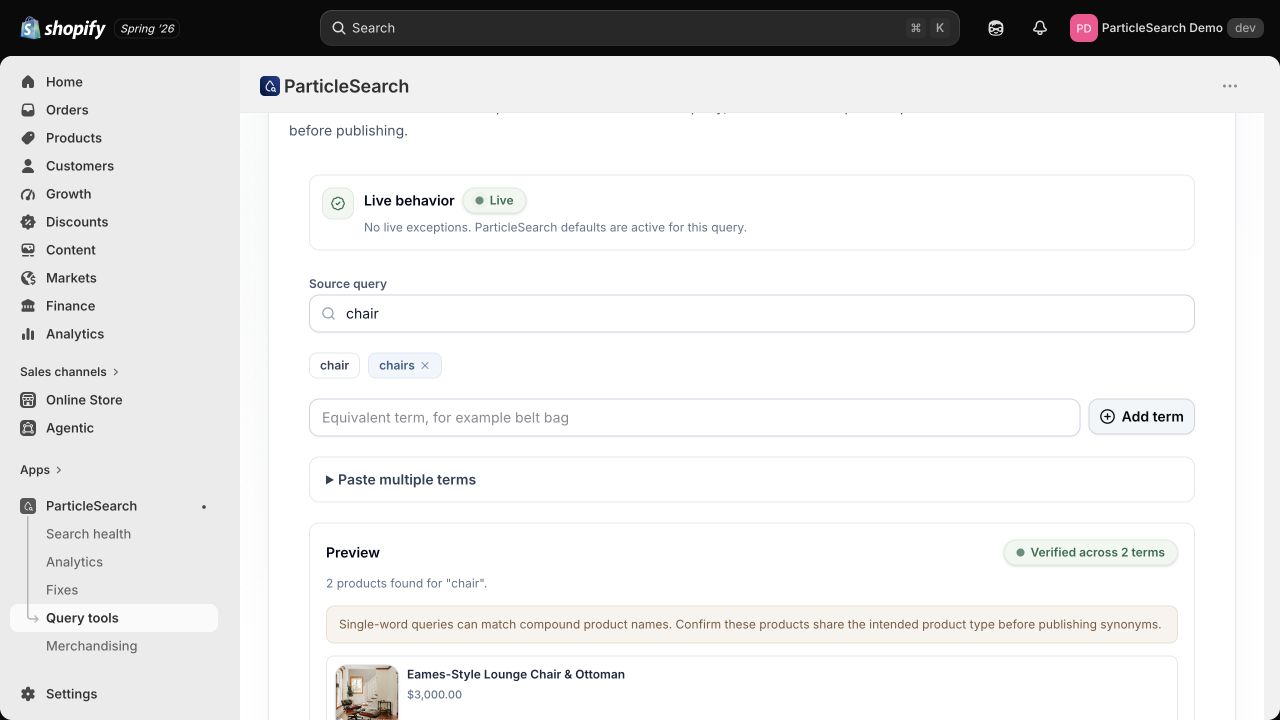Open the three-dot more actions menu
Image resolution: width=1280 pixels, height=720 pixels.
pos(1230,86)
